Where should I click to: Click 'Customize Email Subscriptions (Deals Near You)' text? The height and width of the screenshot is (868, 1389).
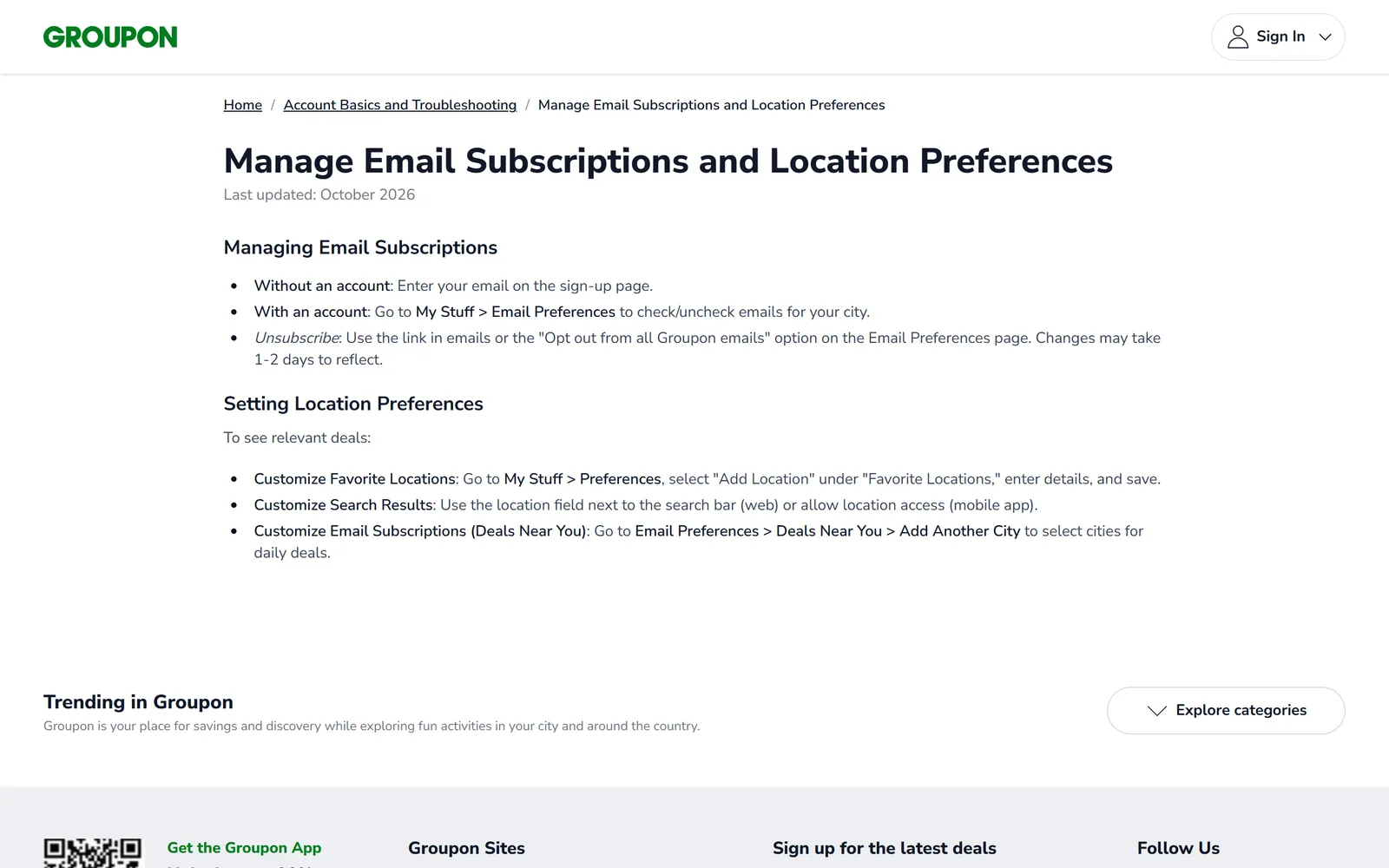[420, 531]
